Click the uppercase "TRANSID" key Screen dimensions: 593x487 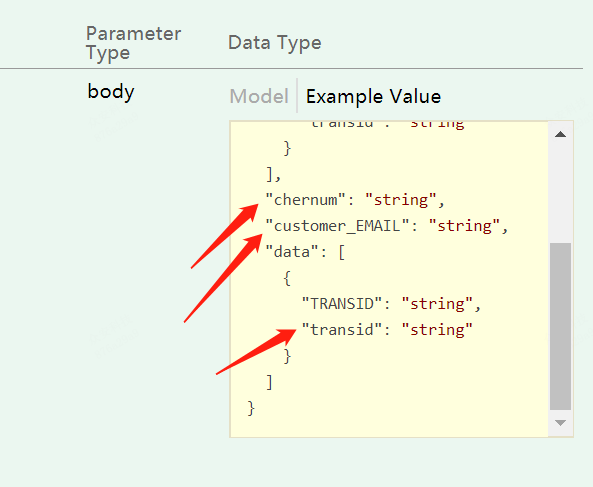click(x=342, y=304)
